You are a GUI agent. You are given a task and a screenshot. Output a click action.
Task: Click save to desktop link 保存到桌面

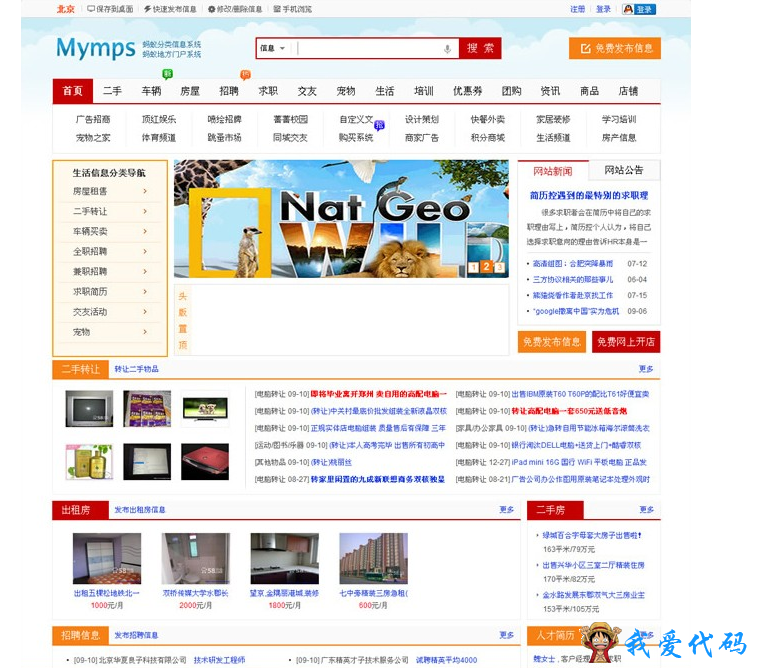click(x=110, y=9)
